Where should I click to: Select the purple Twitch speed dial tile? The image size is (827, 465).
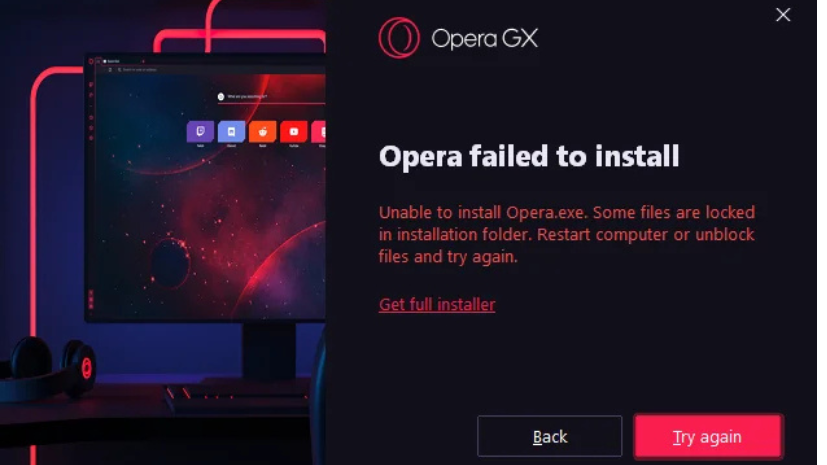click(x=200, y=131)
